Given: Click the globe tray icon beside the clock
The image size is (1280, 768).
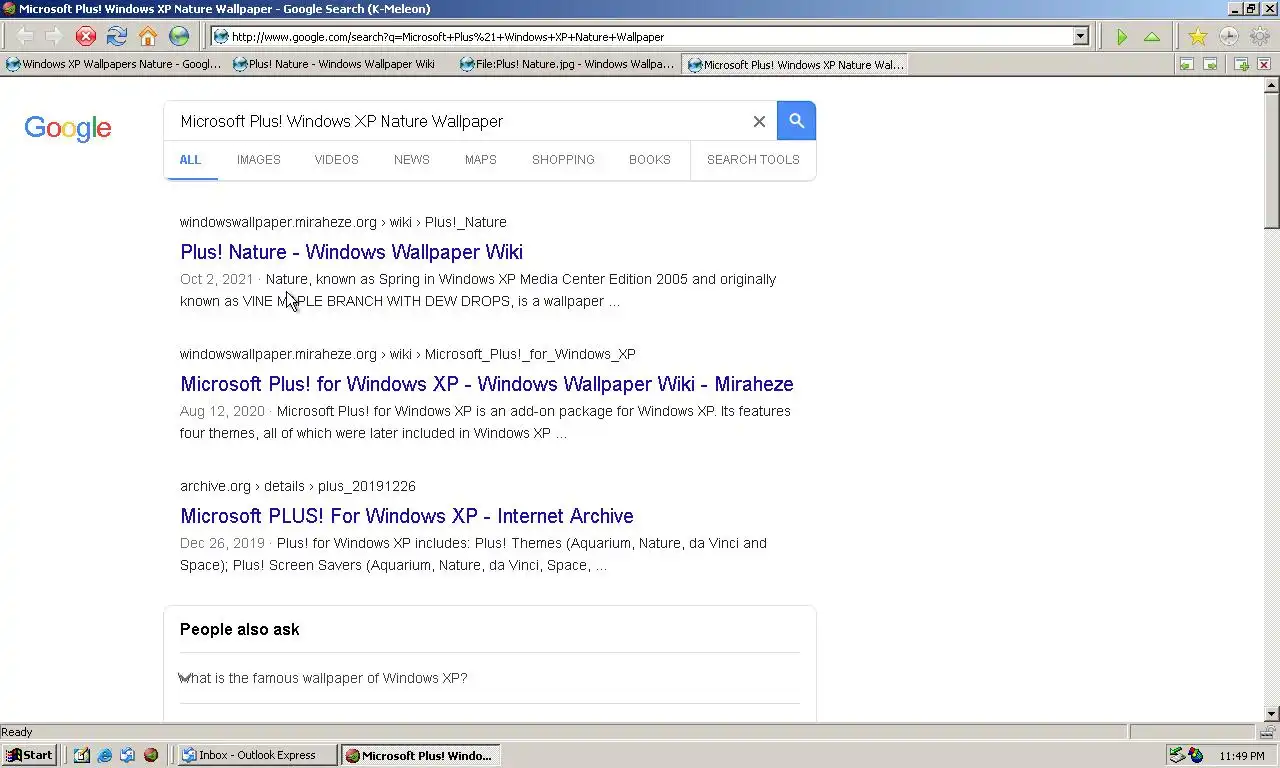Looking at the screenshot, I should pyautogui.click(x=1196, y=755).
